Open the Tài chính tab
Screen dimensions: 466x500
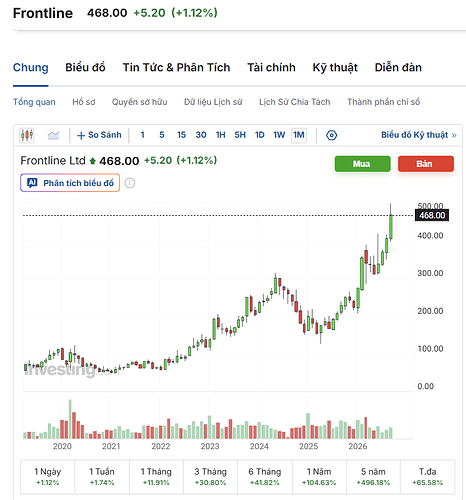point(271,68)
